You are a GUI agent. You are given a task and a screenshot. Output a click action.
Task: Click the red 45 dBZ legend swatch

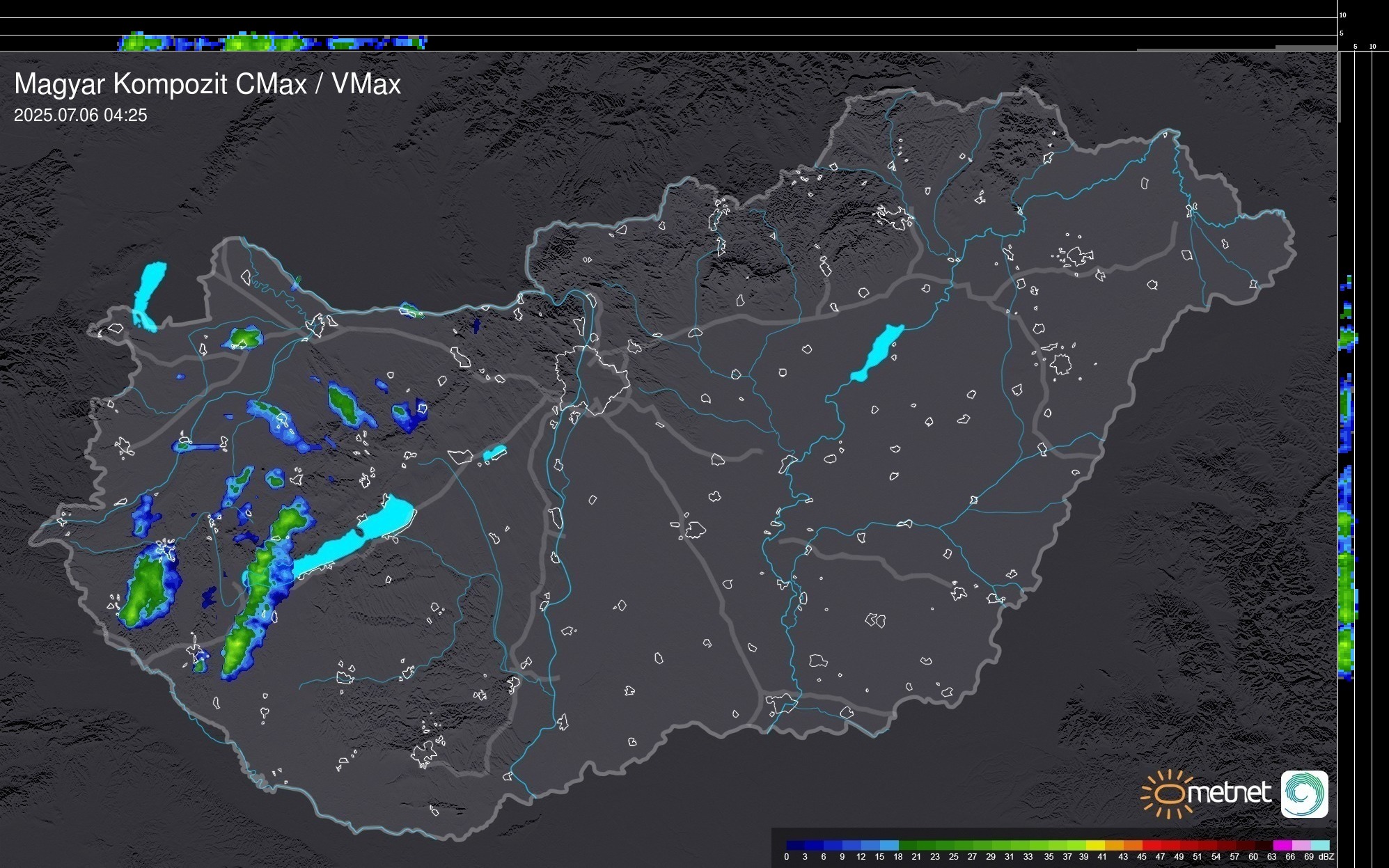[x=1150, y=845]
